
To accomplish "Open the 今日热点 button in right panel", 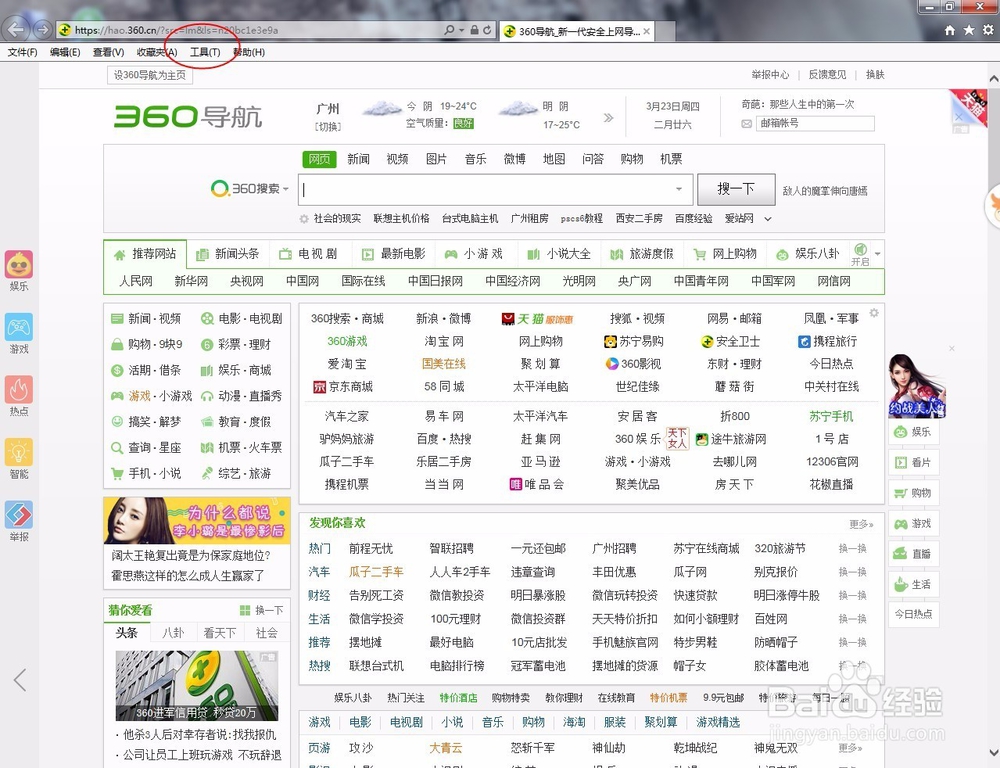I will 913,614.
